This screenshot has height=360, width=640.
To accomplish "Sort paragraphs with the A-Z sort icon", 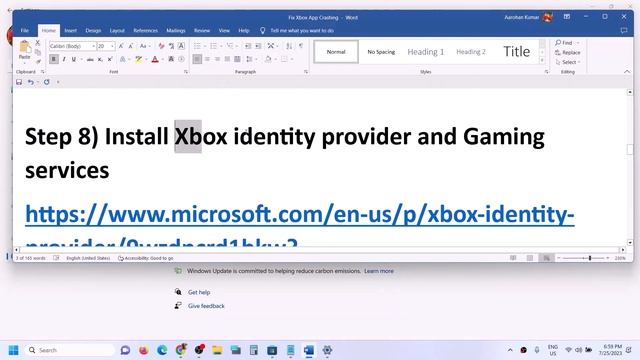I will point(289,46).
